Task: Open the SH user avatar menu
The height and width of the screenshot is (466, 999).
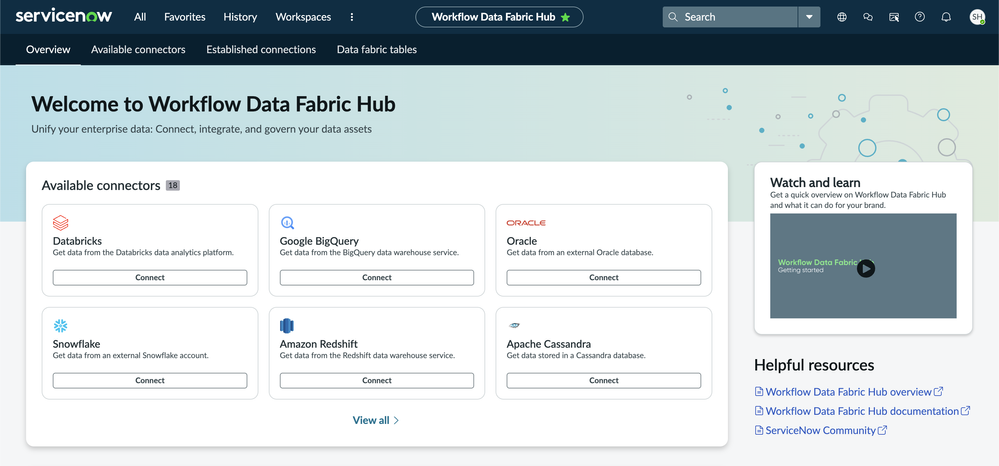Action: (977, 17)
